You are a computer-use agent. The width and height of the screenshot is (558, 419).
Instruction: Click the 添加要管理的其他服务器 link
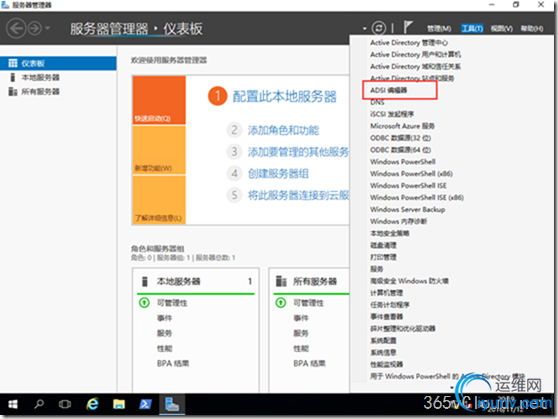(298, 152)
